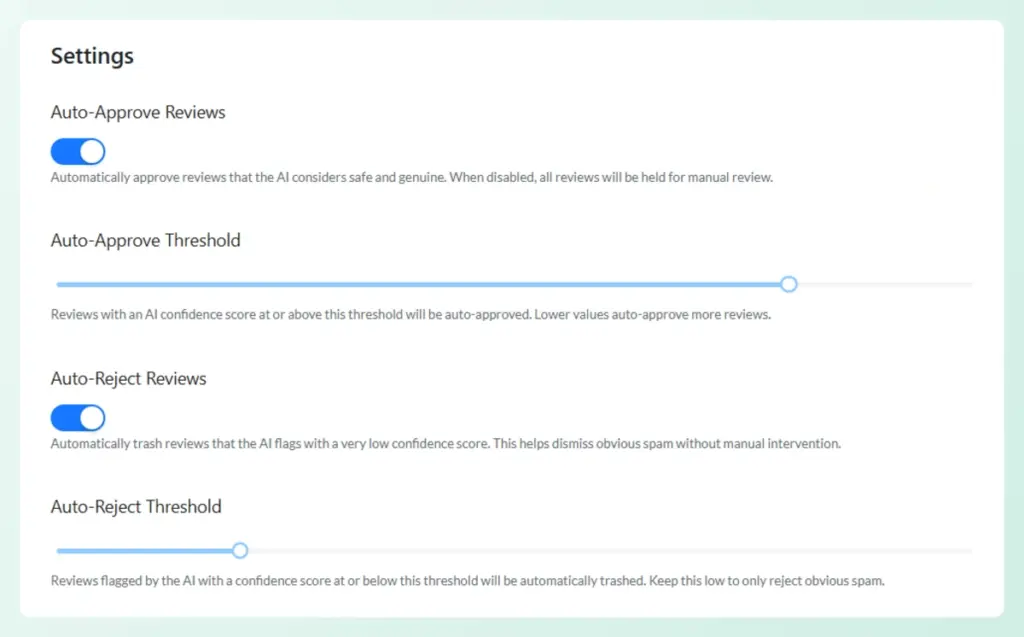
Task: Select the Auto-Reject Threshold slider knob
Action: [239, 550]
